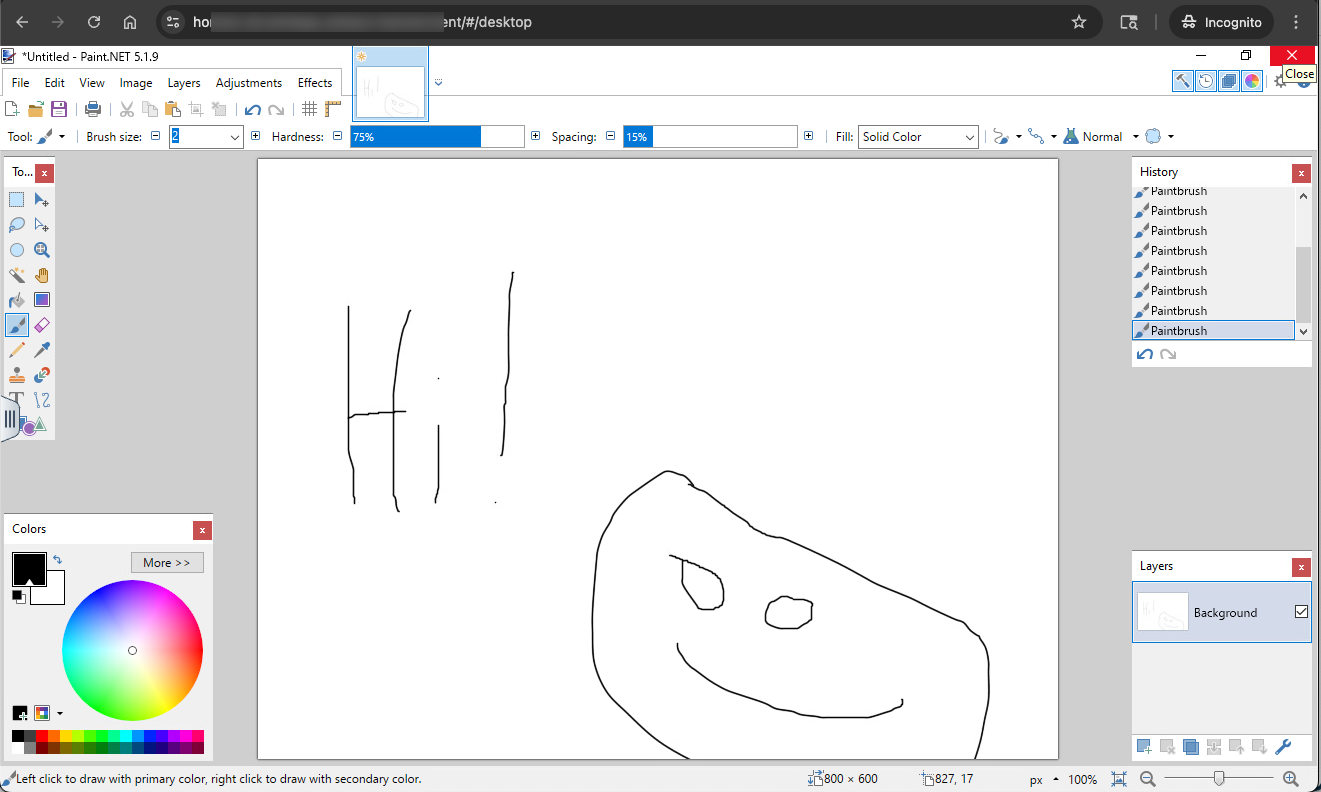
Task: Choose the Clone Stamp tool
Action: (17, 375)
